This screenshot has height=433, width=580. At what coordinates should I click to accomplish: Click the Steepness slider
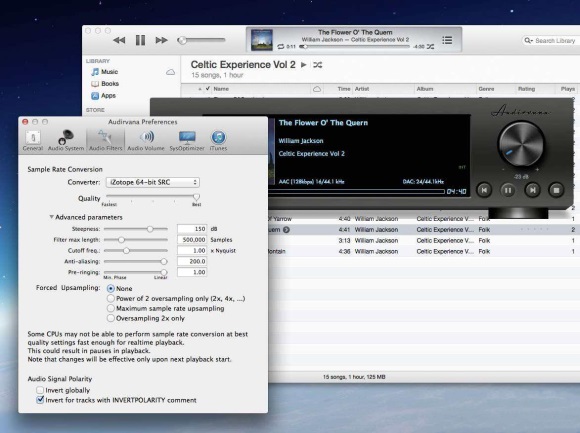click(136, 229)
